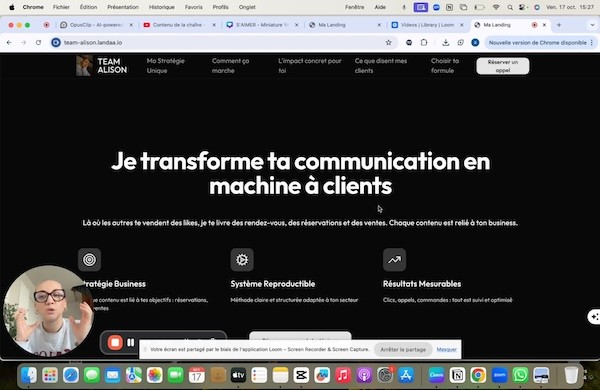Click the Système Reproductible heading
This screenshot has height=390, width=600.
[x=273, y=284]
